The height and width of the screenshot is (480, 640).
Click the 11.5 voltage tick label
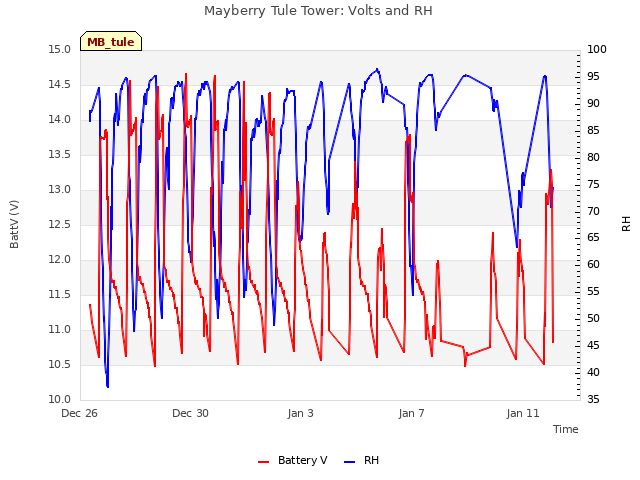[60, 295]
